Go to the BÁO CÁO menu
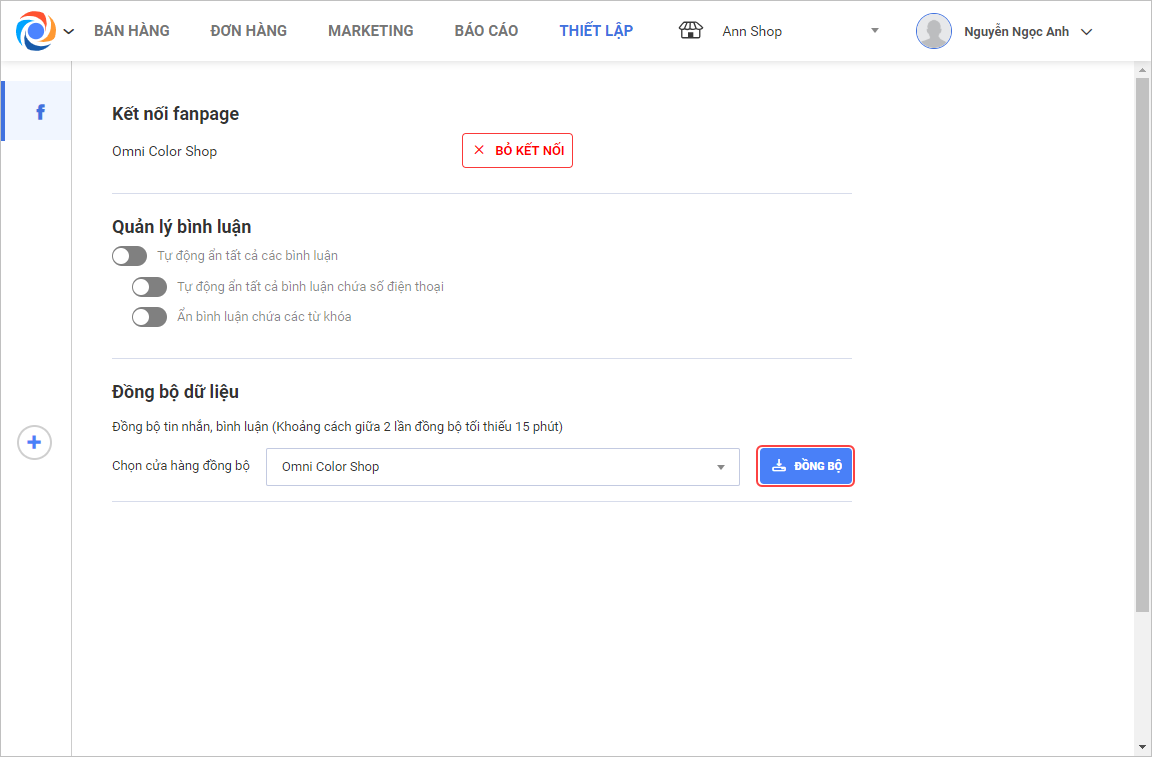The height and width of the screenshot is (757, 1152). (486, 31)
